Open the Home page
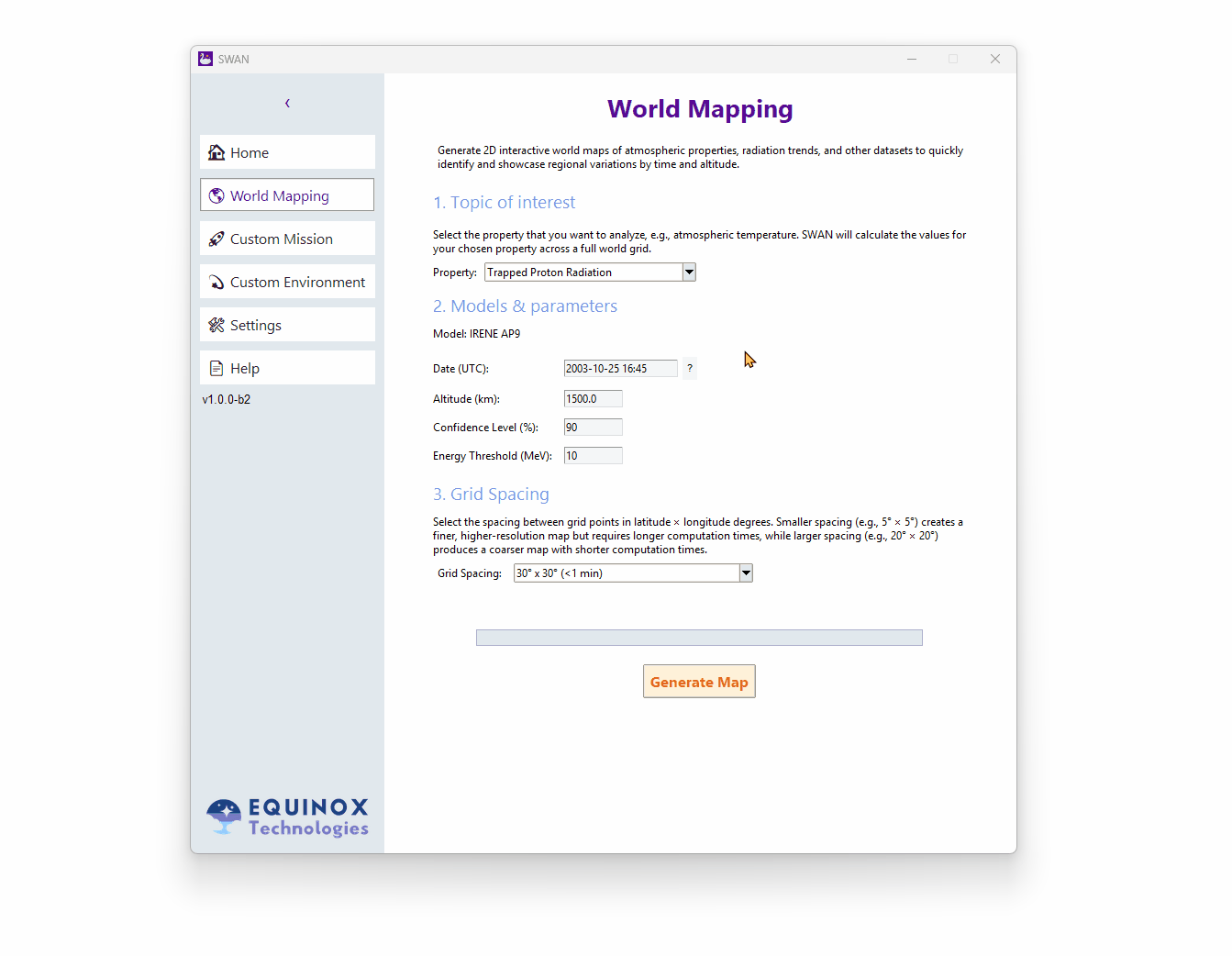The height and width of the screenshot is (956, 1232). (287, 152)
